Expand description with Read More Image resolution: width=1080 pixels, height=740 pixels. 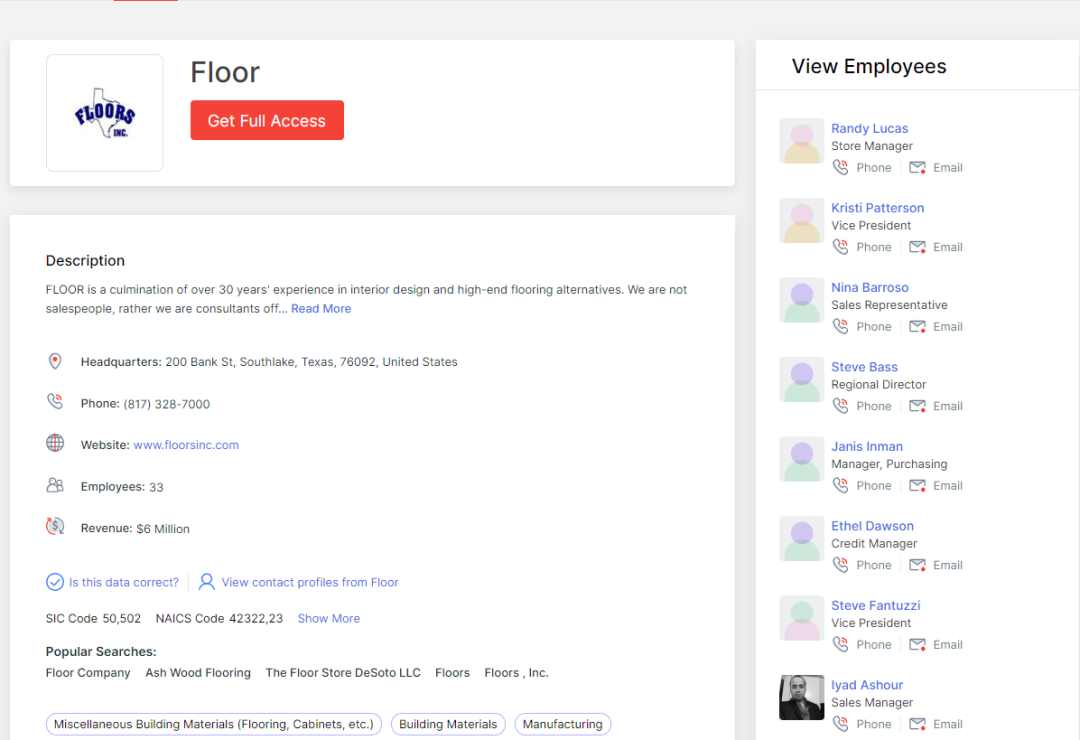coord(321,309)
